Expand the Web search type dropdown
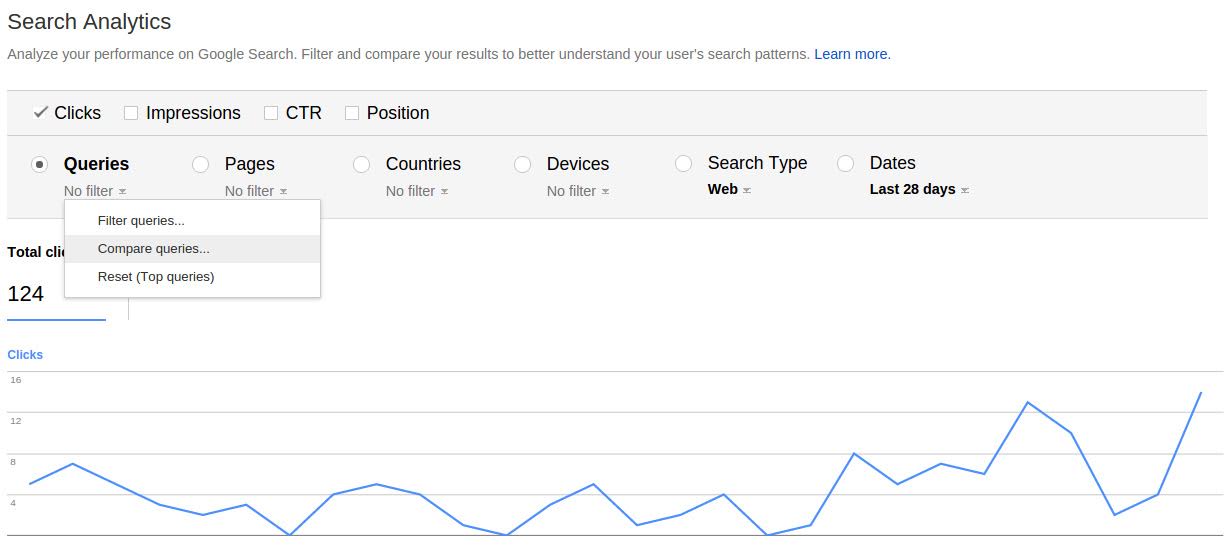 (729, 189)
